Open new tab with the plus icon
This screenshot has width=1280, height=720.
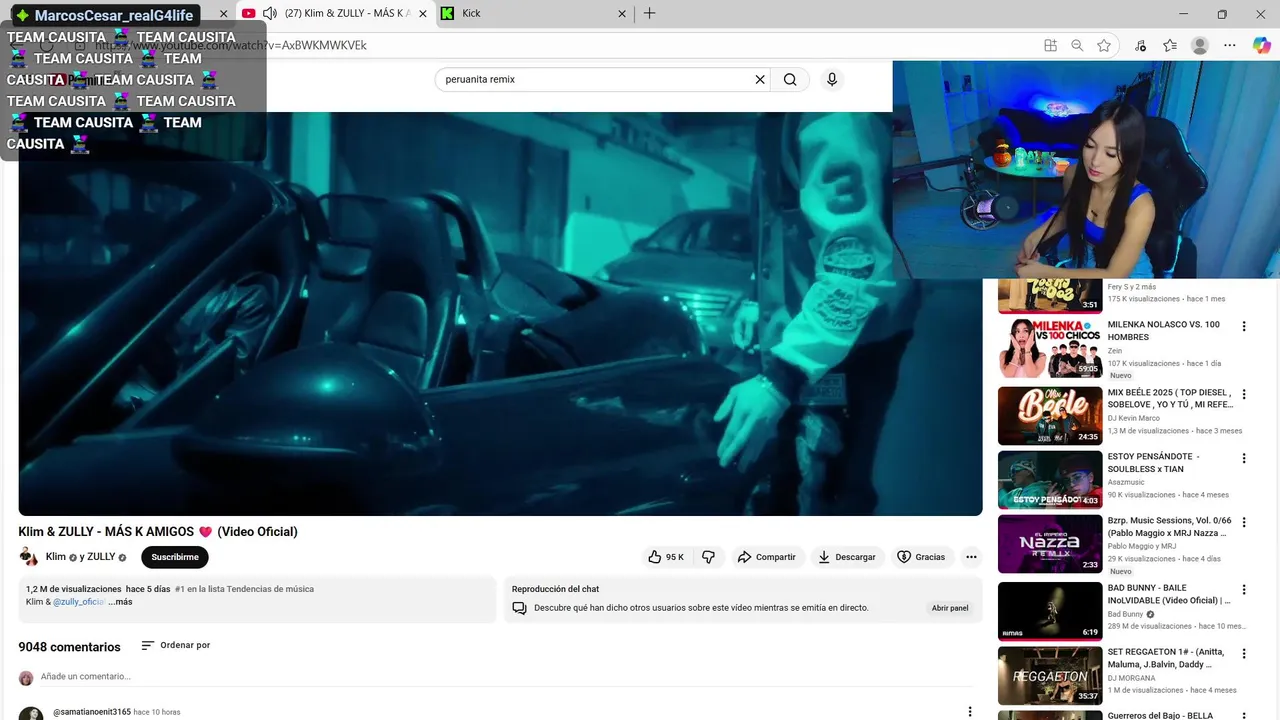[649, 14]
